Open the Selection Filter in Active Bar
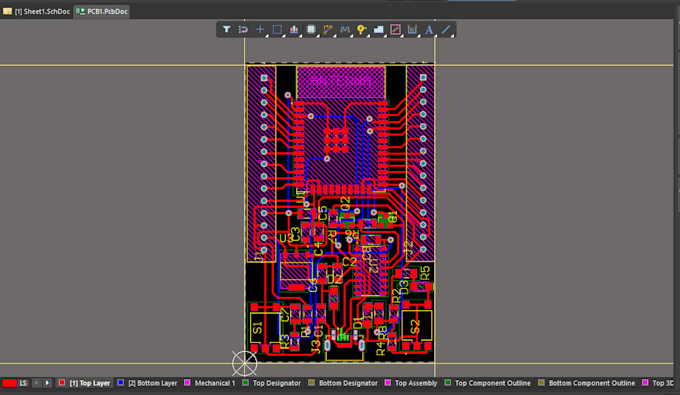 click(x=226, y=29)
